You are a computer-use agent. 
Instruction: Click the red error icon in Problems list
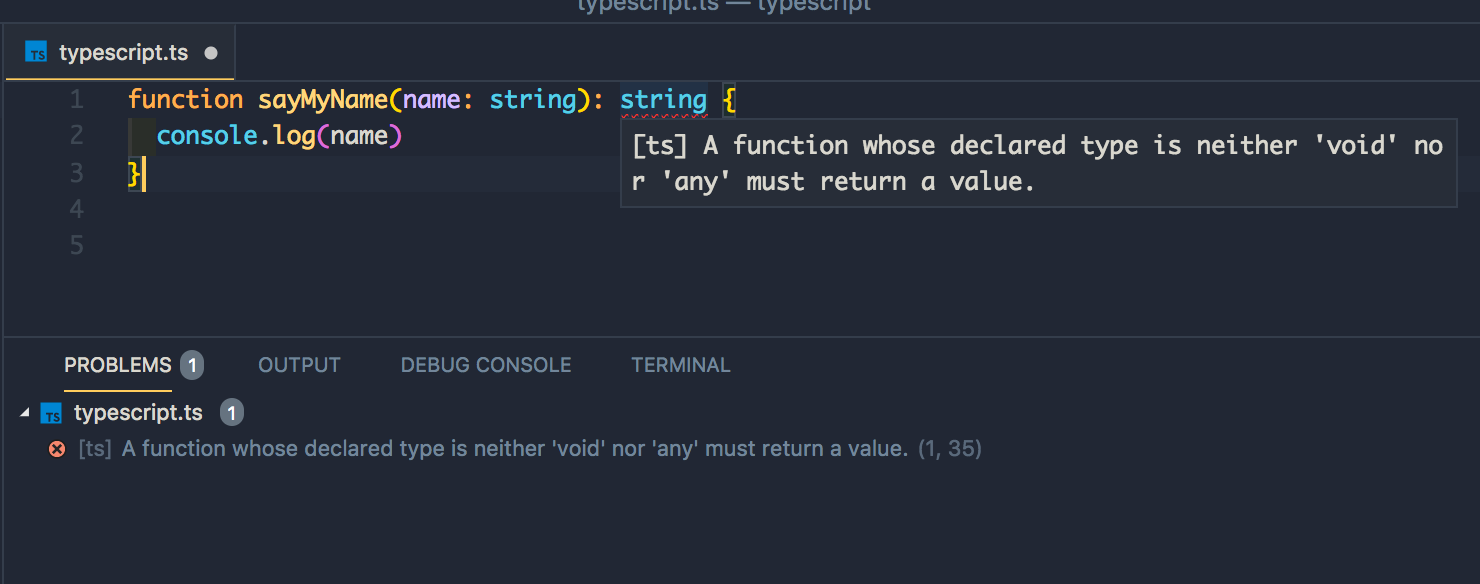point(57,449)
